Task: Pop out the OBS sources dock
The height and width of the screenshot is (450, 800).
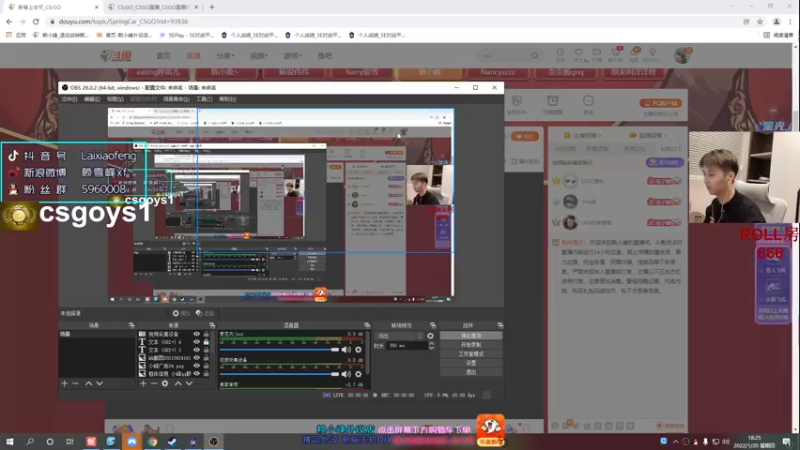Action: coord(212,325)
